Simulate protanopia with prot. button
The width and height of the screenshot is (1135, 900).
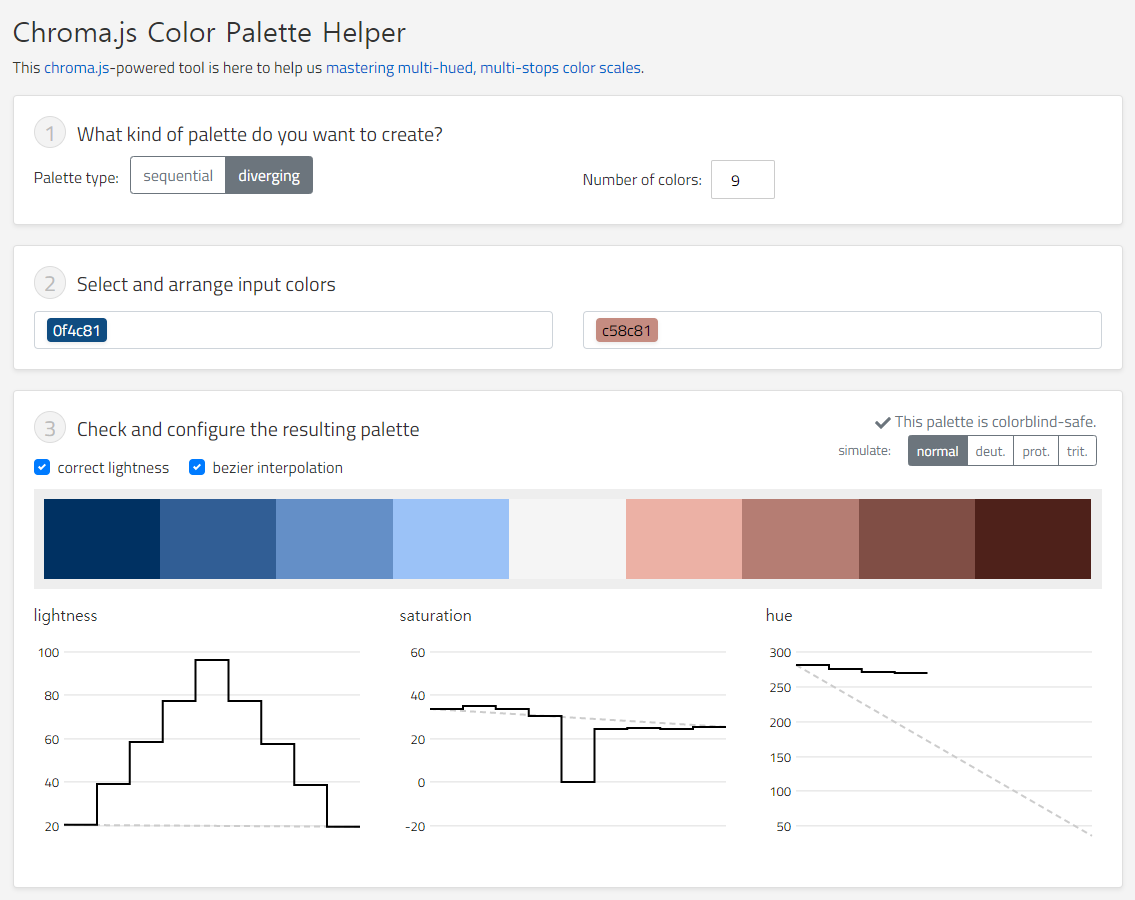point(1036,451)
